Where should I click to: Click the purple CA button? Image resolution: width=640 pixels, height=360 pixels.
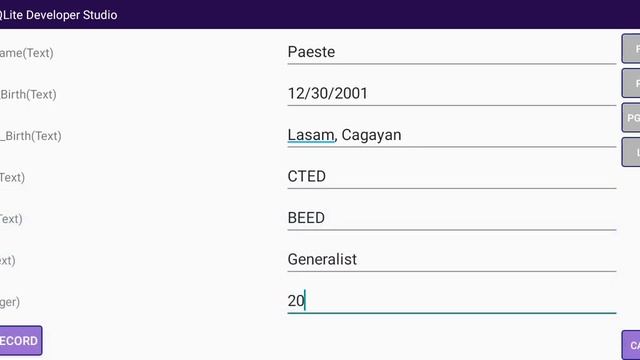[631, 345]
